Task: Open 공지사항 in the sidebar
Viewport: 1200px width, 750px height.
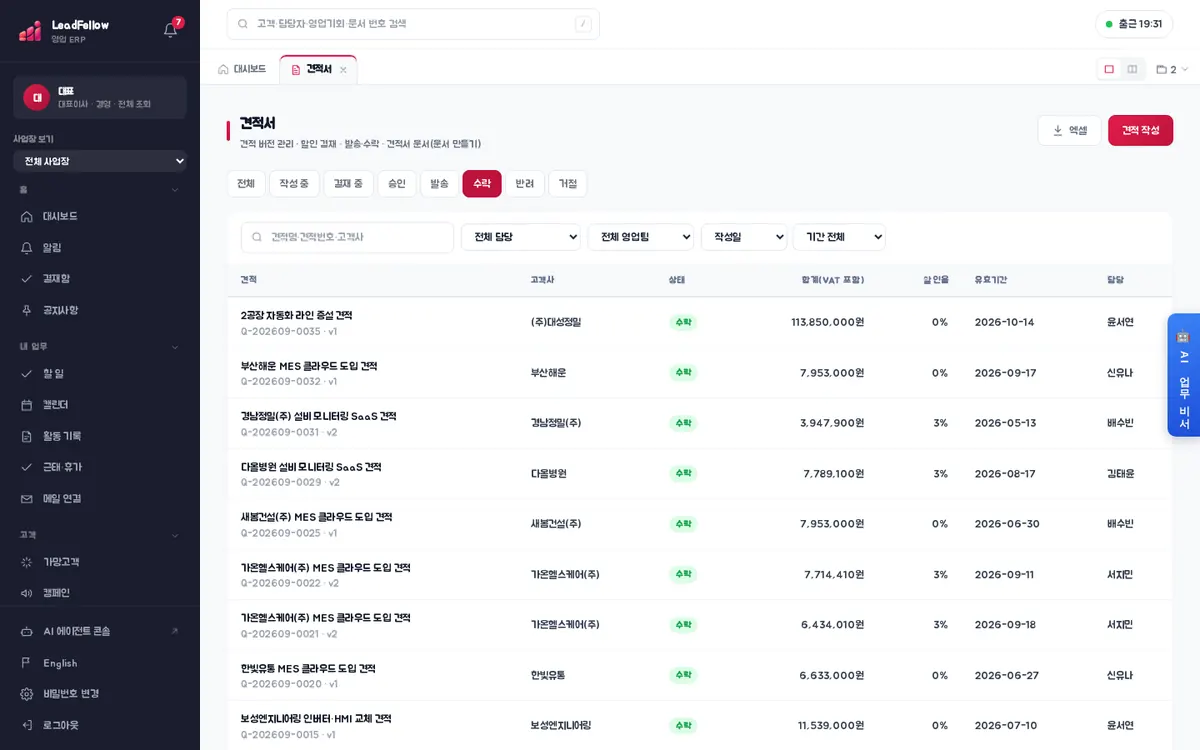Action: (100, 310)
